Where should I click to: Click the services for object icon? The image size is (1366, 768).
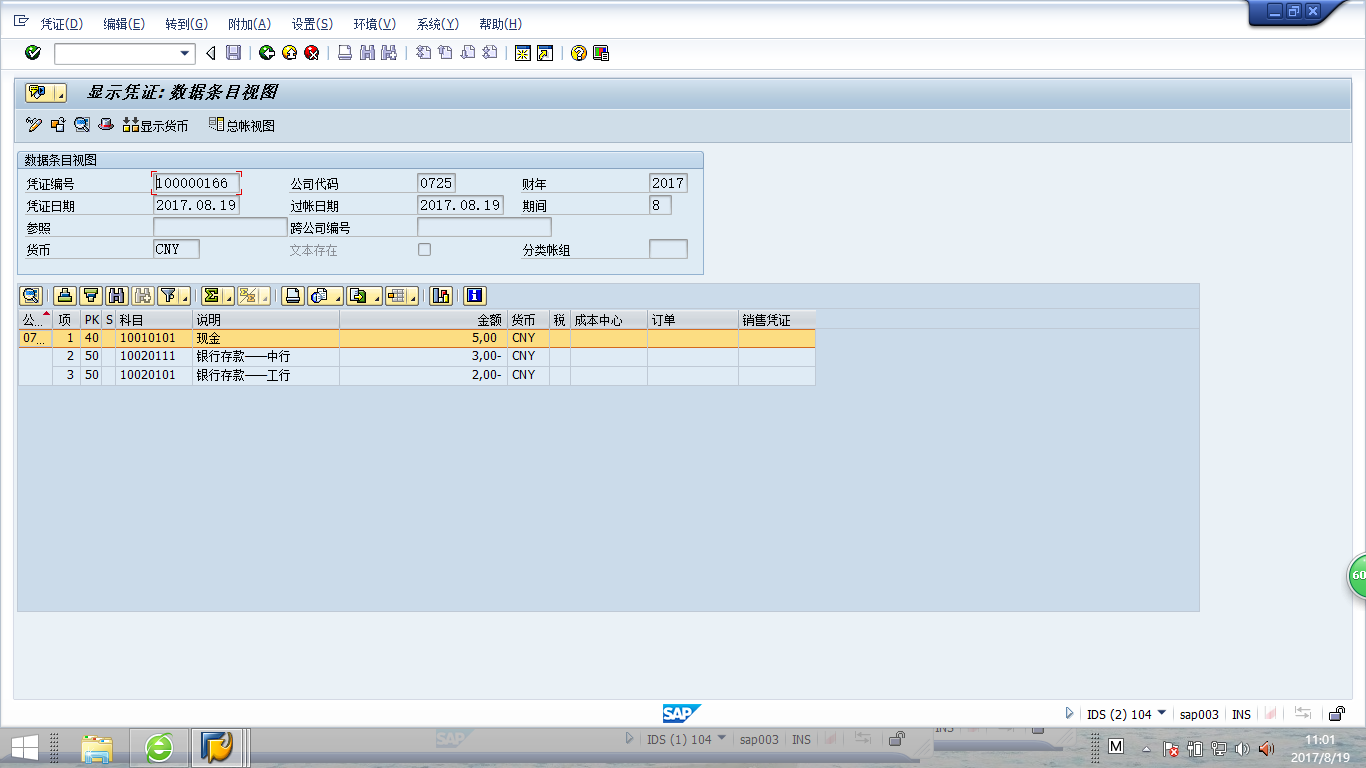point(38,93)
